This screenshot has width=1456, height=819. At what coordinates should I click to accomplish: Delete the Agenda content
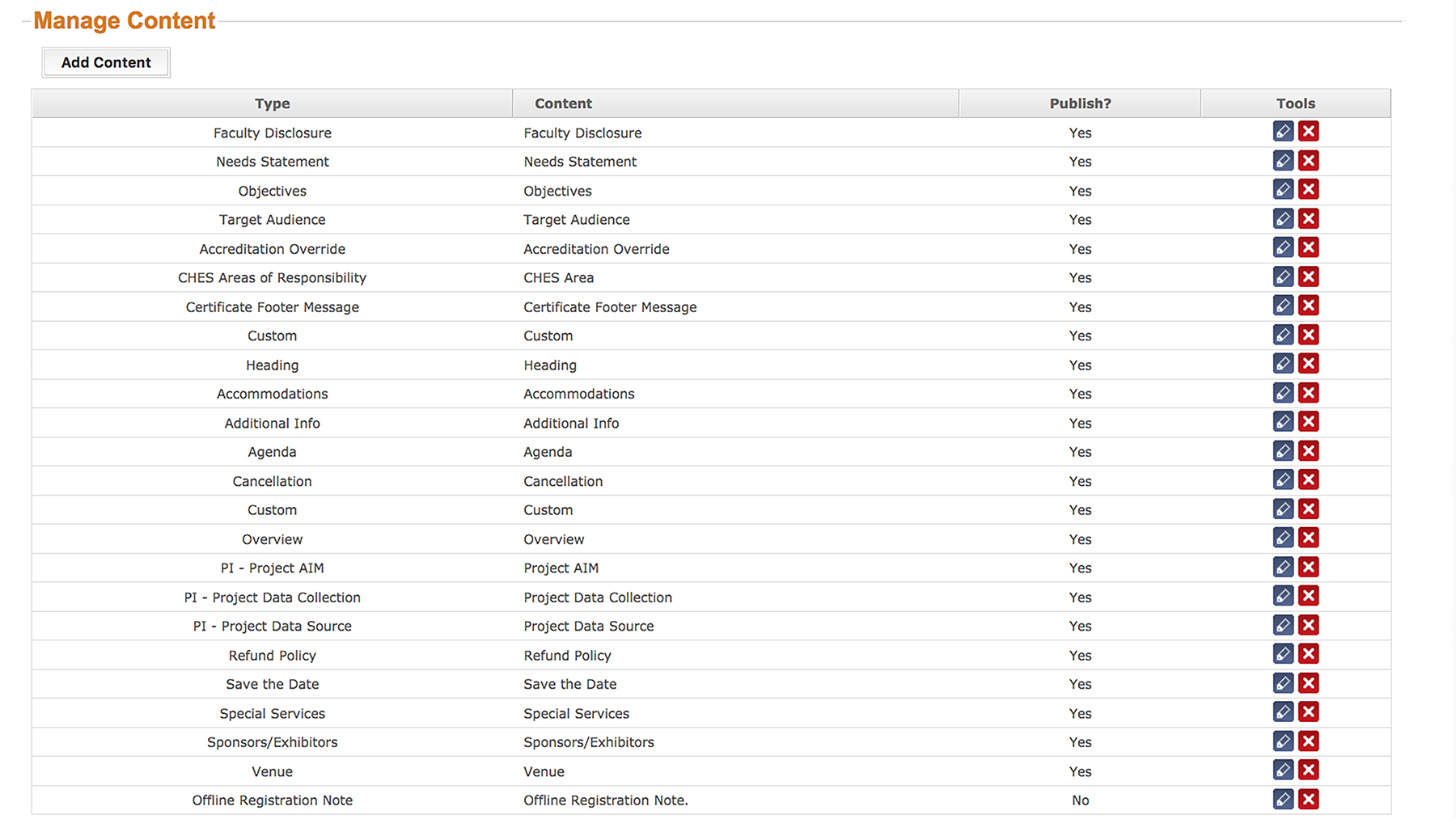point(1308,451)
